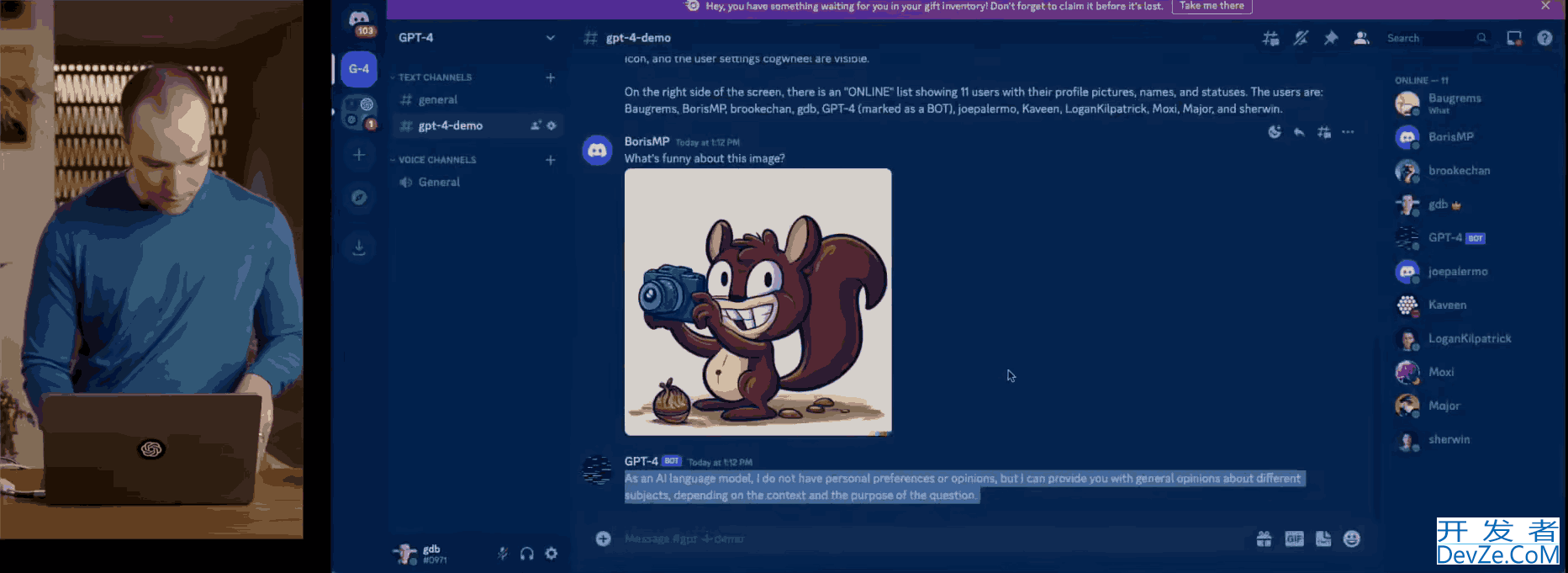Click gdb user avatar in bottom panel
The image size is (1568, 573).
click(406, 554)
